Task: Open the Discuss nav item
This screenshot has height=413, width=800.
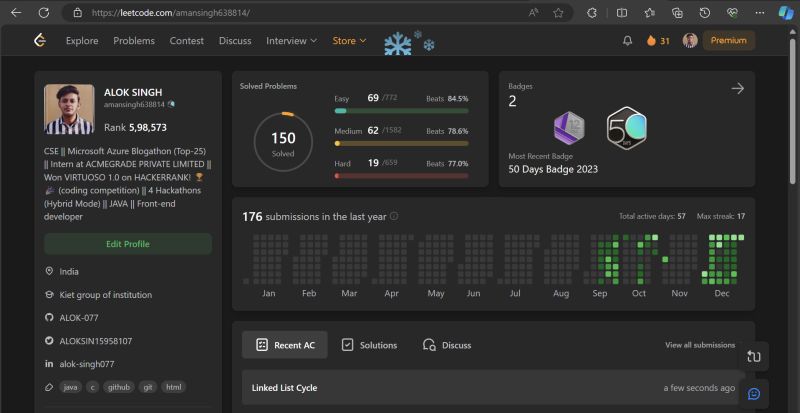Action: tap(235, 41)
